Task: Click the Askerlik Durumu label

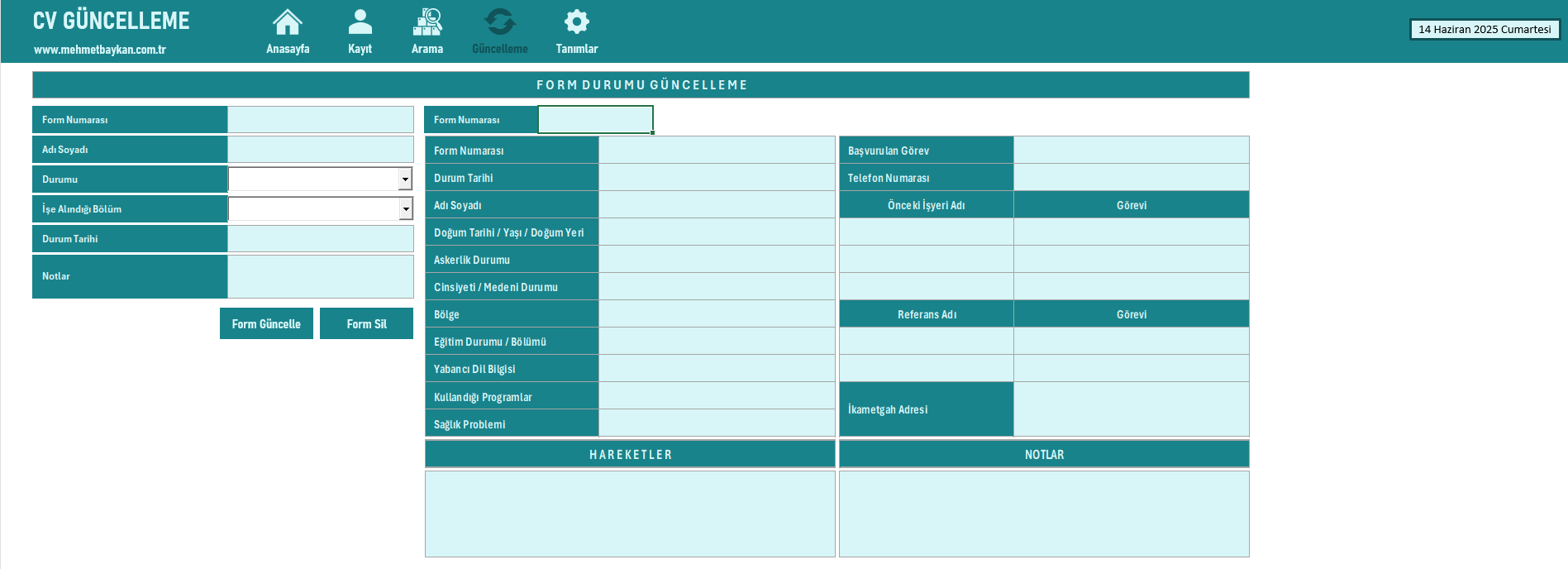Action: (x=472, y=260)
